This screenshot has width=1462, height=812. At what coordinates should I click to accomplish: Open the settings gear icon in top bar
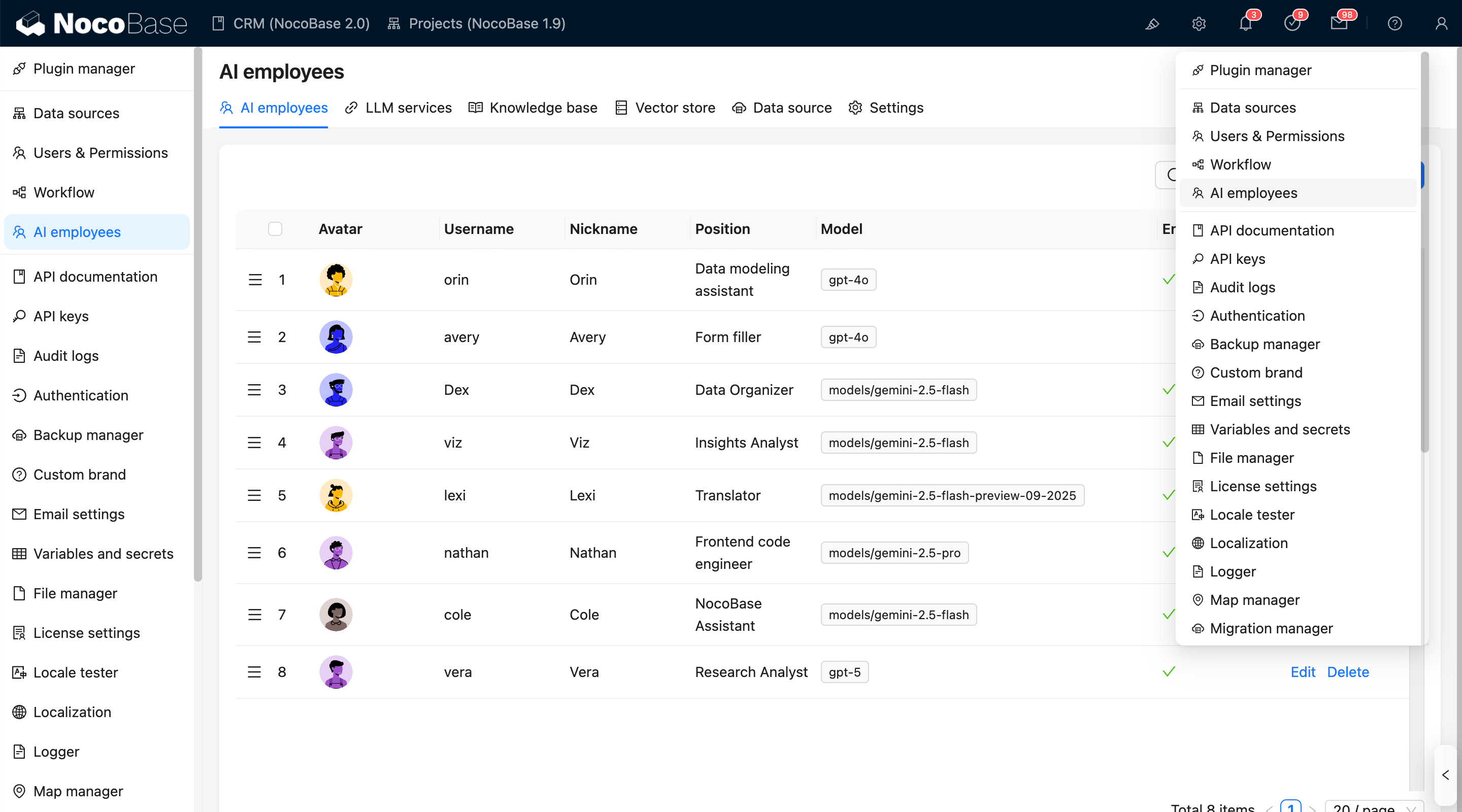click(1198, 24)
